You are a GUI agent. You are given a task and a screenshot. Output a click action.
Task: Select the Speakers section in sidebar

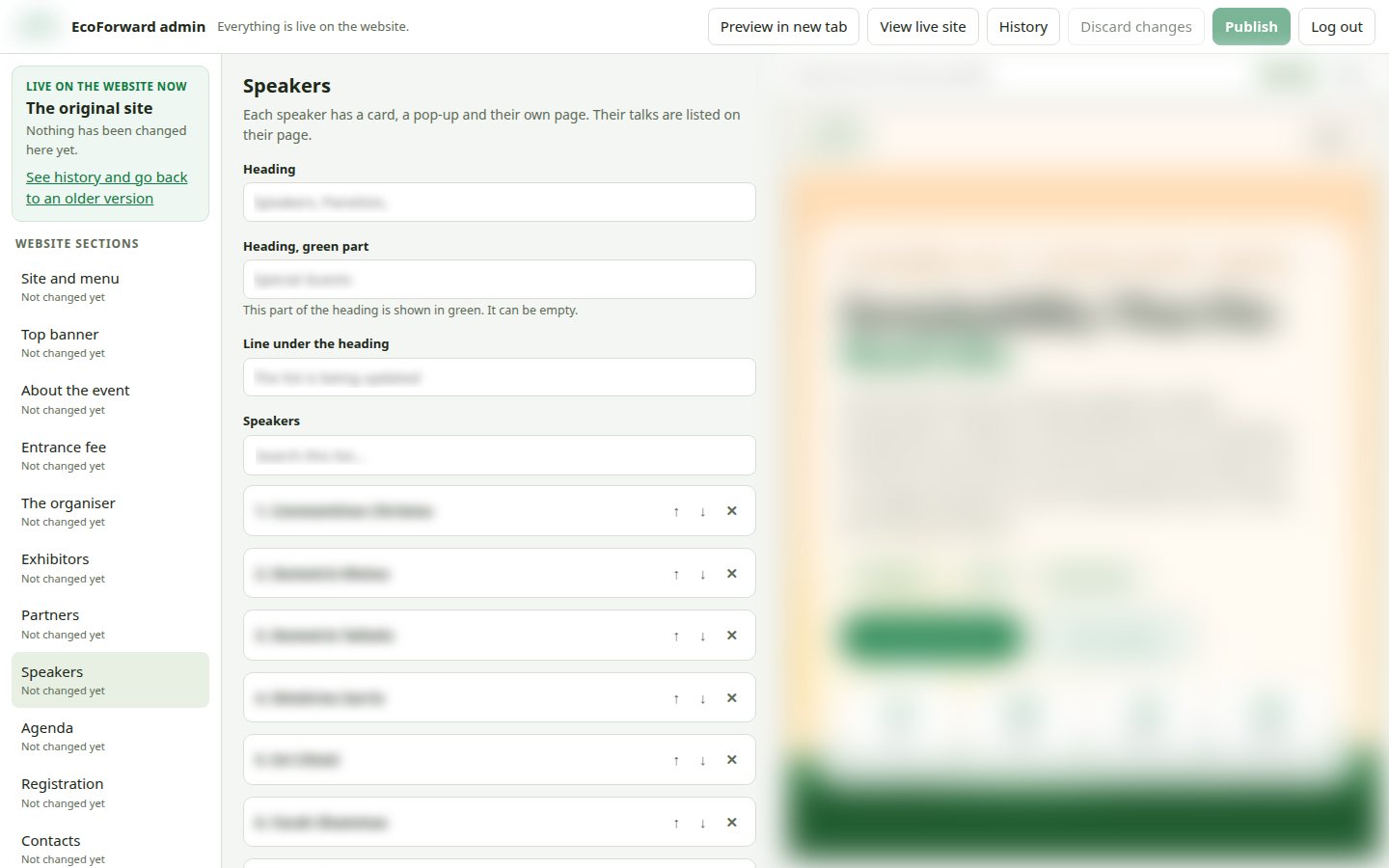110,680
